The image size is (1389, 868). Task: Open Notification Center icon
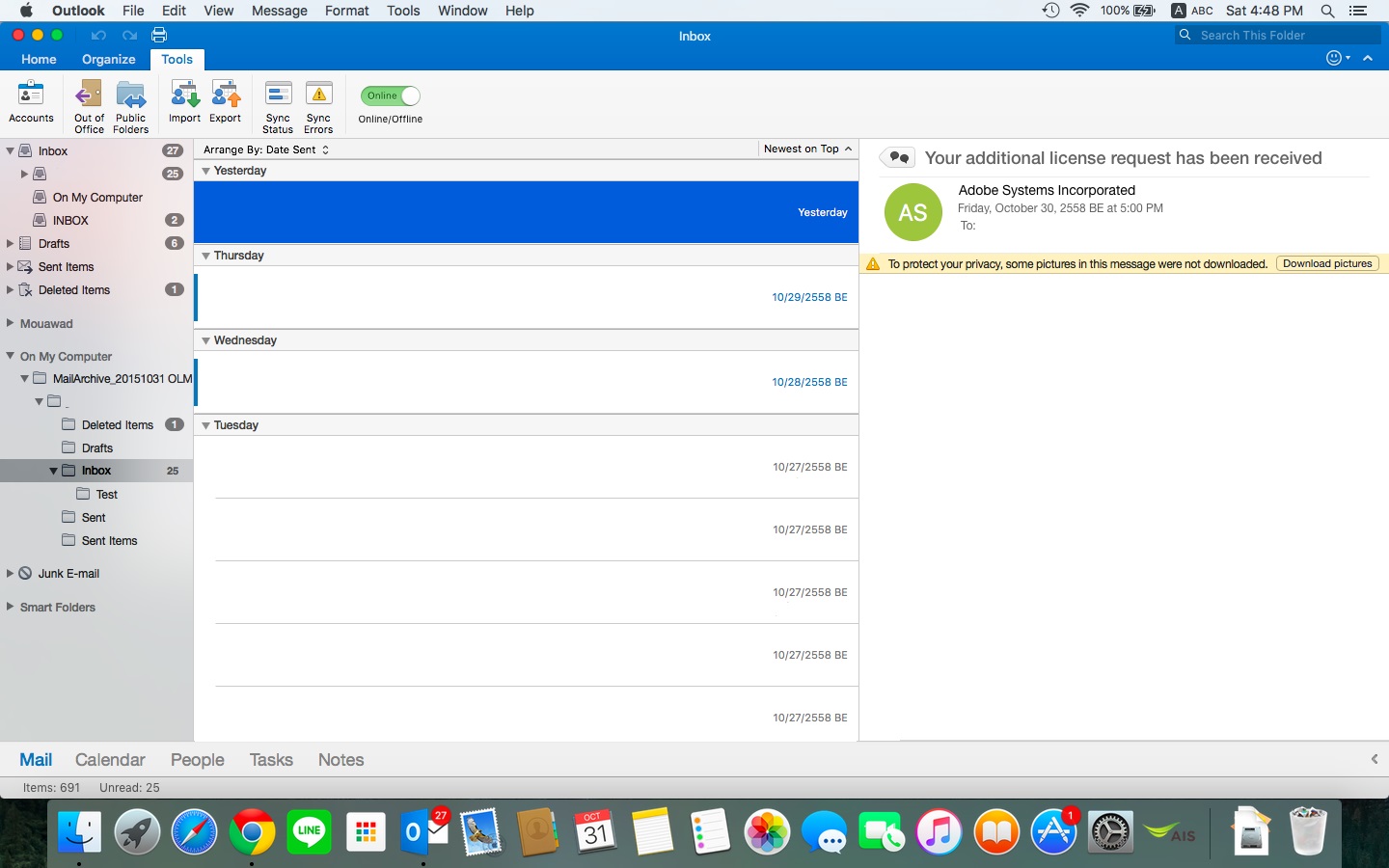click(x=1358, y=11)
